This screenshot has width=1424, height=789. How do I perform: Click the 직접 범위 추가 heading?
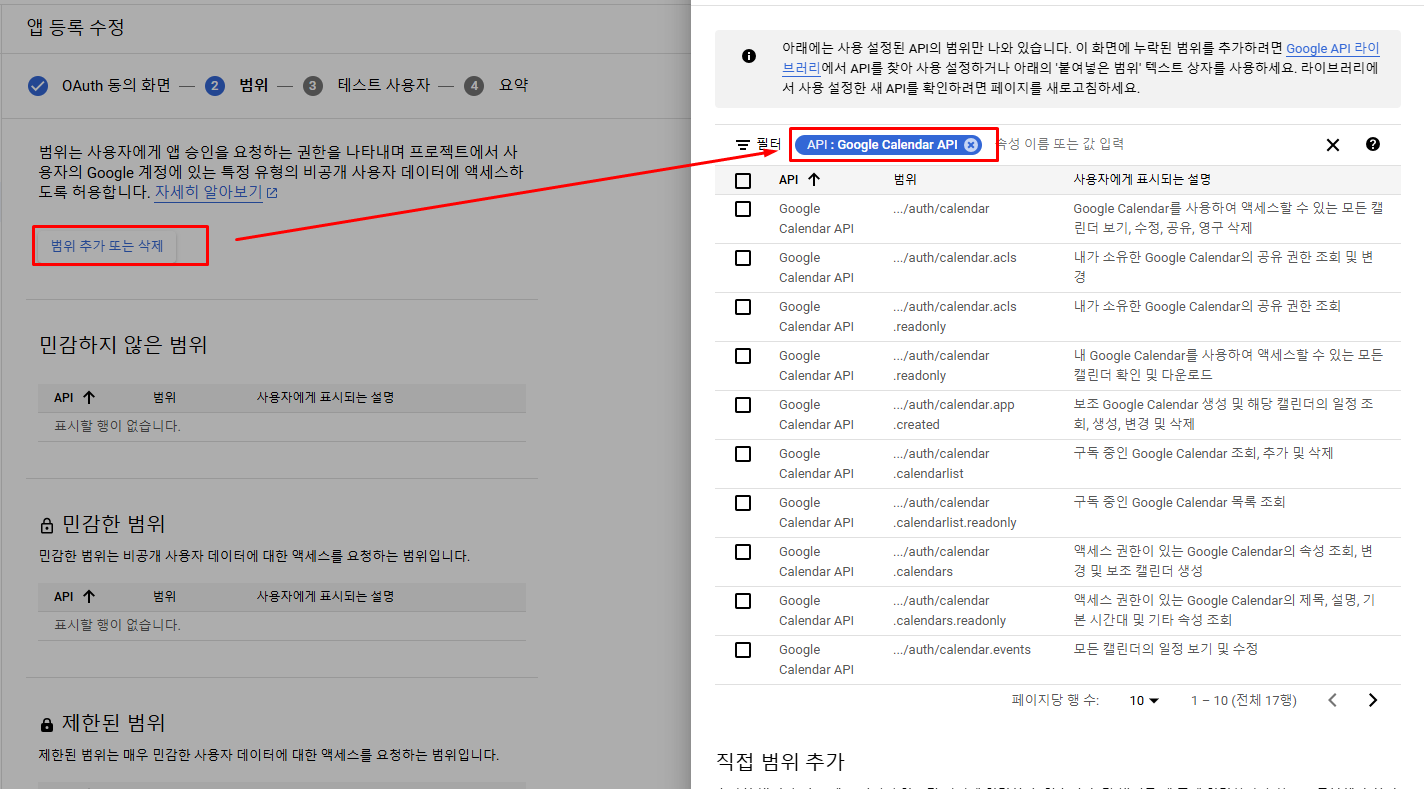(781, 762)
